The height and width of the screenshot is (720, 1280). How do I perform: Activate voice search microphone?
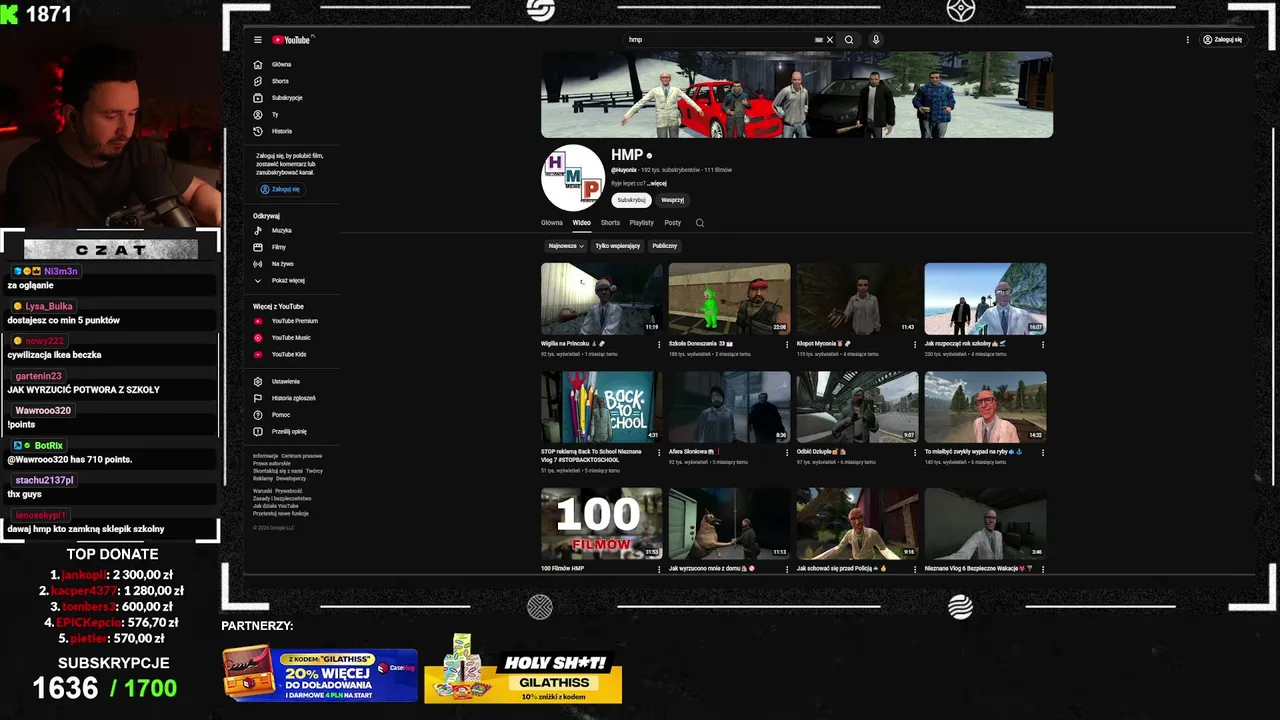(876, 40)
